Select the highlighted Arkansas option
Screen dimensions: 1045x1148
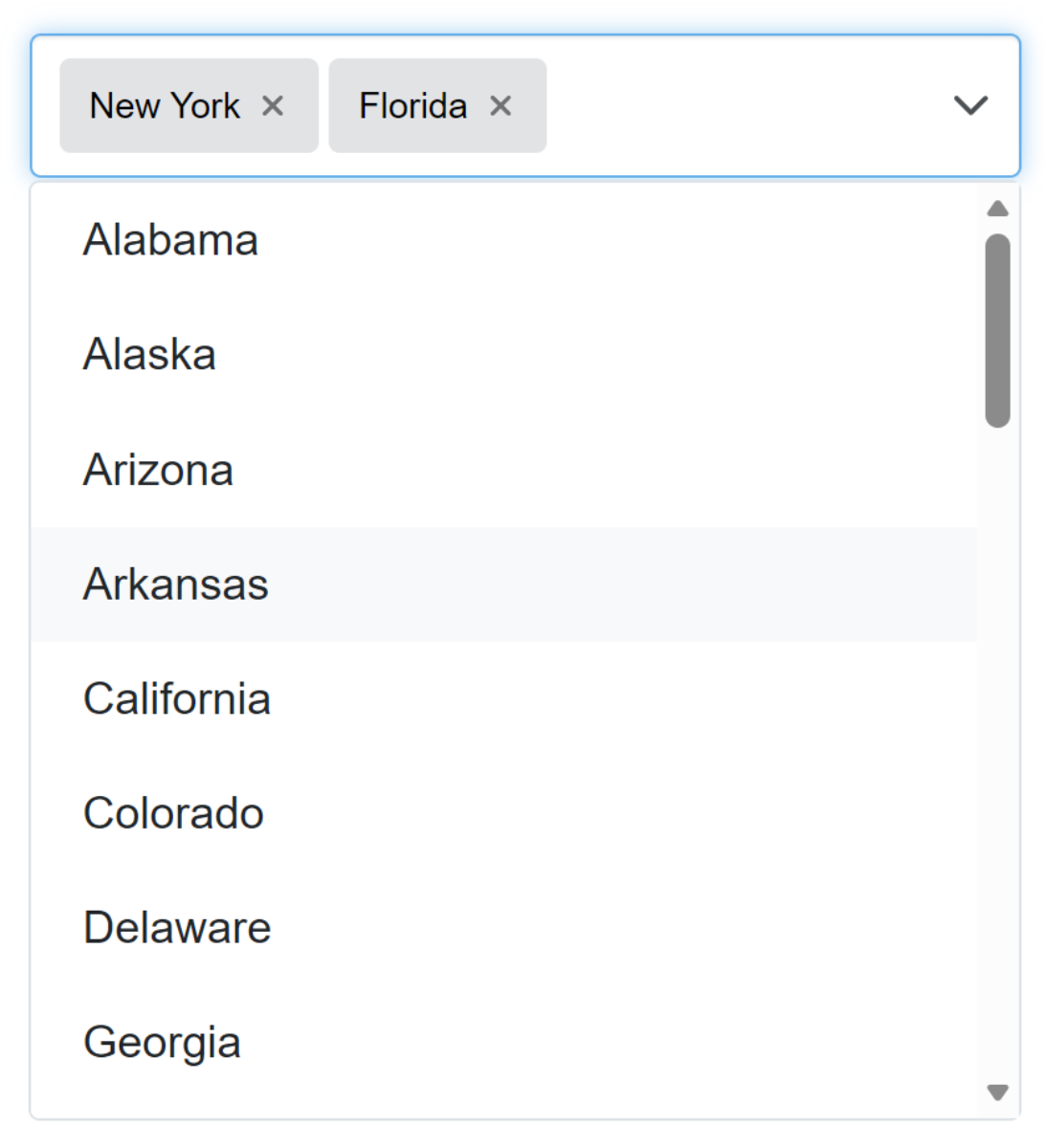(x=176, y=585)
